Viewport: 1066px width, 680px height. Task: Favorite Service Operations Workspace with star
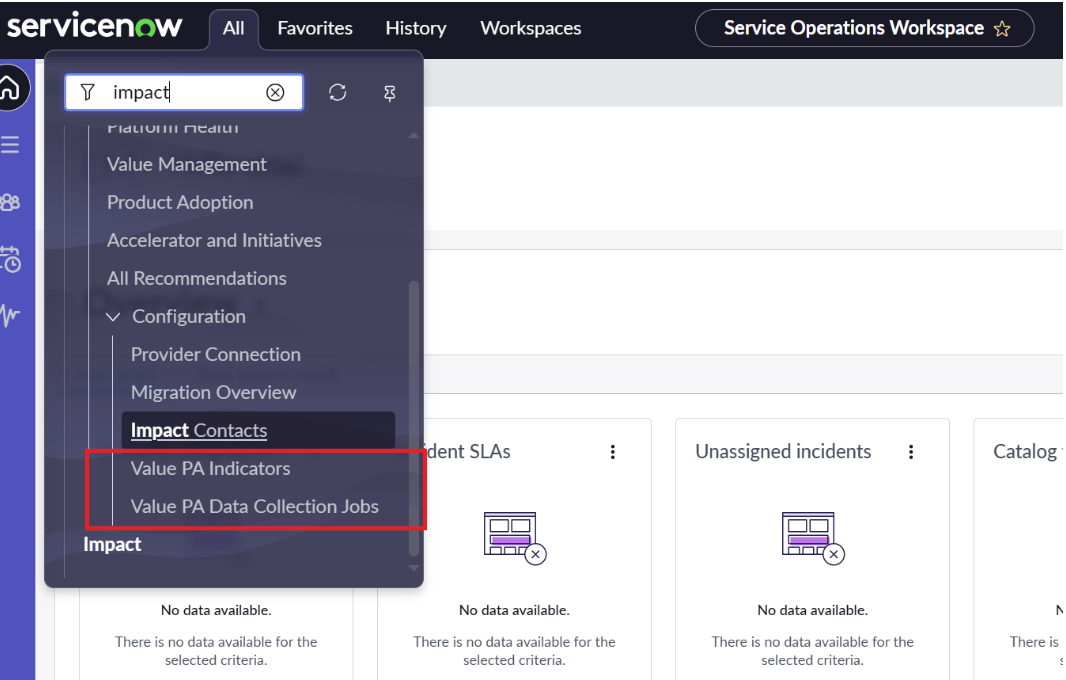(1002, 29)
